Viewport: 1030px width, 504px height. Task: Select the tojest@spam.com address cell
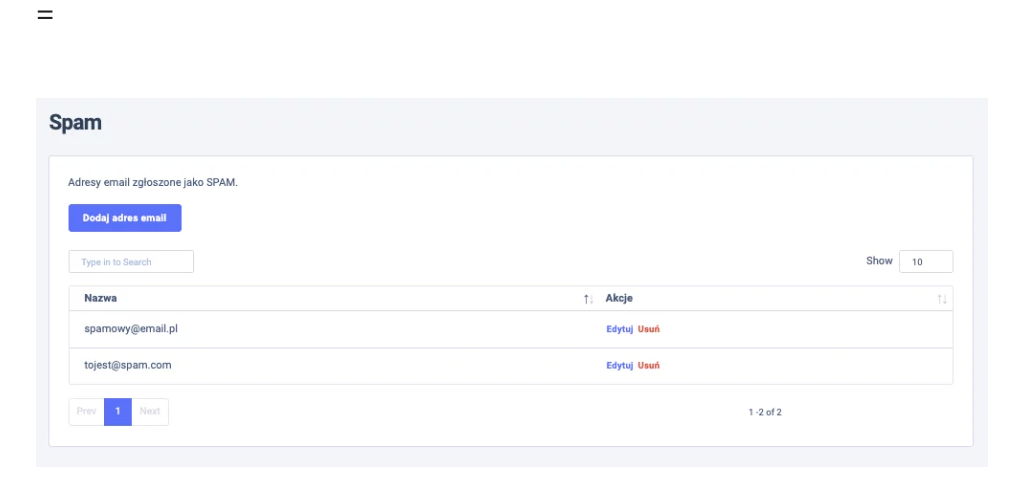[127, 365]
